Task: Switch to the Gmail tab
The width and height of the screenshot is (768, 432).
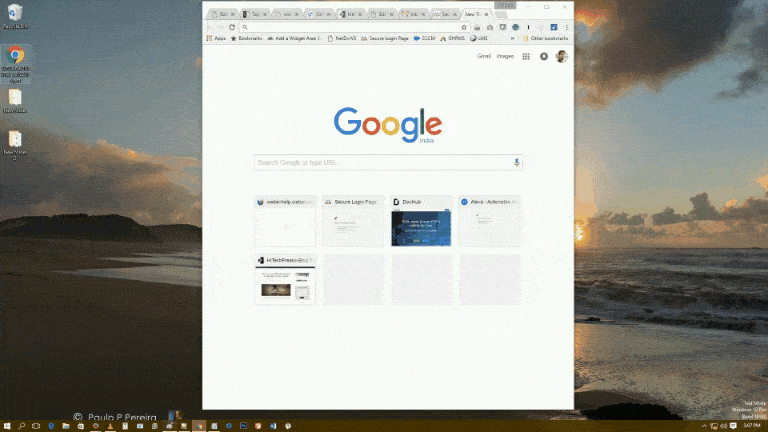Action: (x=413, y=14)
